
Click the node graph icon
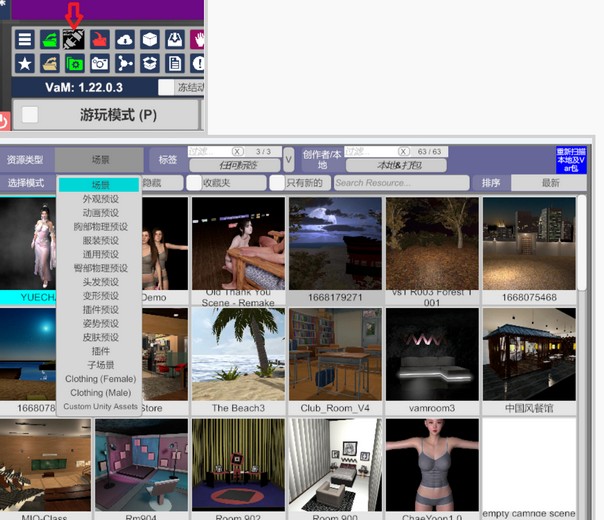tap(124, 63)
